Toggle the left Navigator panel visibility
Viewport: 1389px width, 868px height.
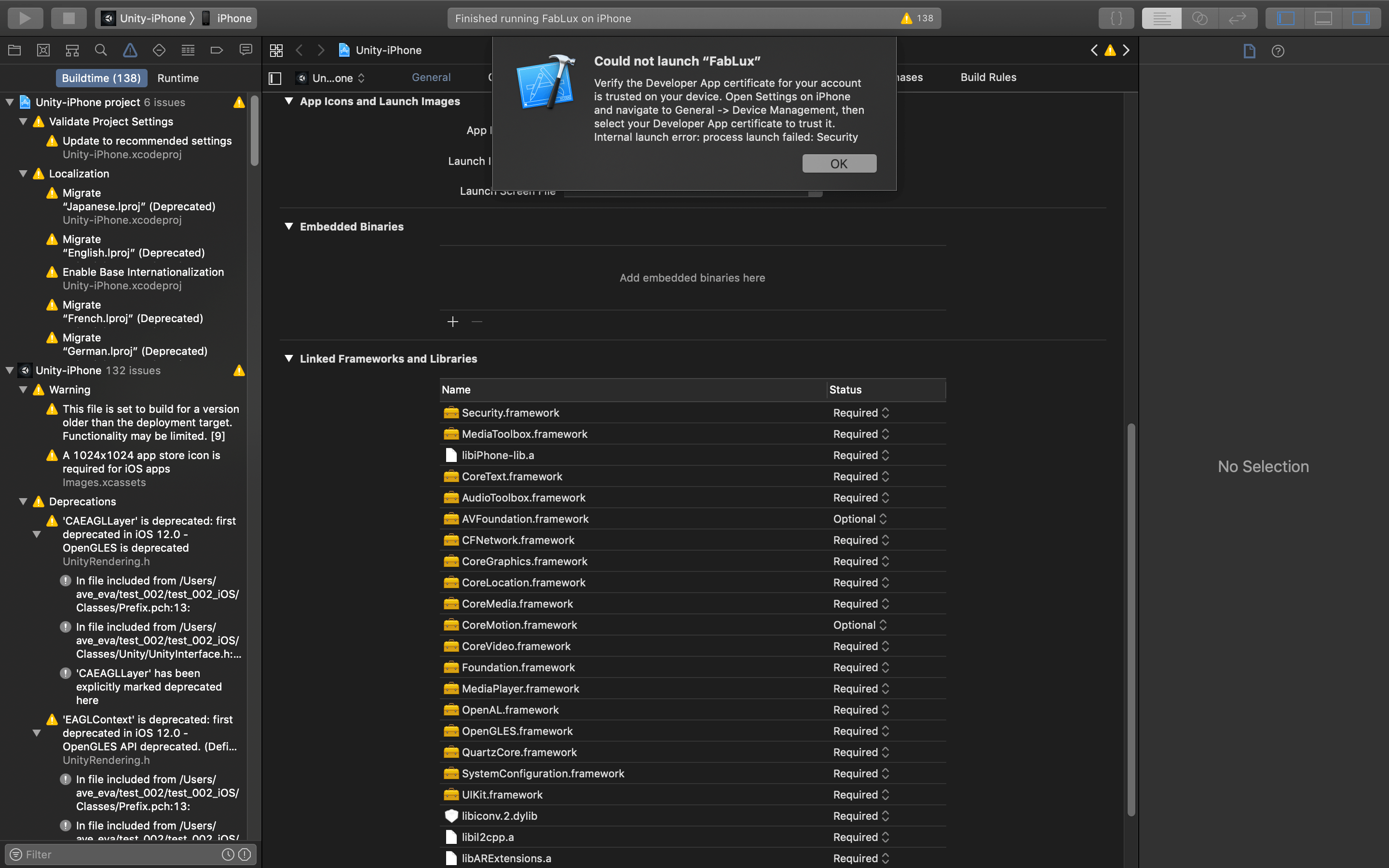point(1285,18)
